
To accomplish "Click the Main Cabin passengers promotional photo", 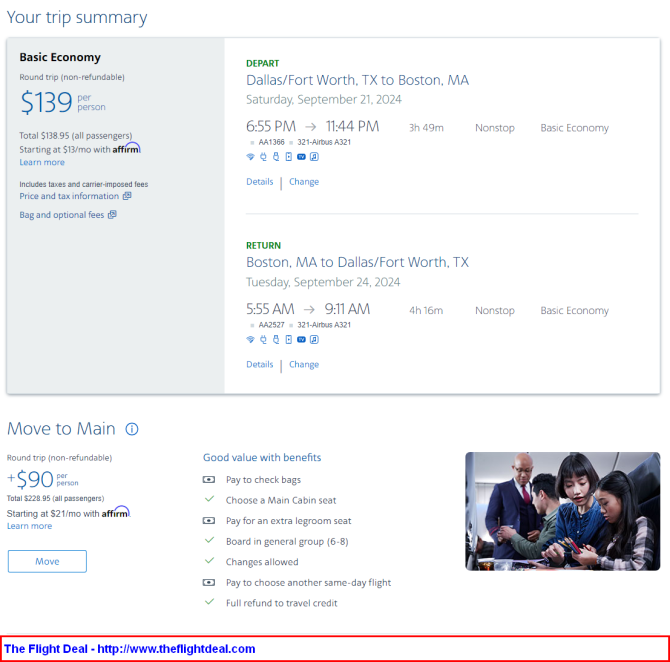I will pyautogui.click(x=562, y=511).
